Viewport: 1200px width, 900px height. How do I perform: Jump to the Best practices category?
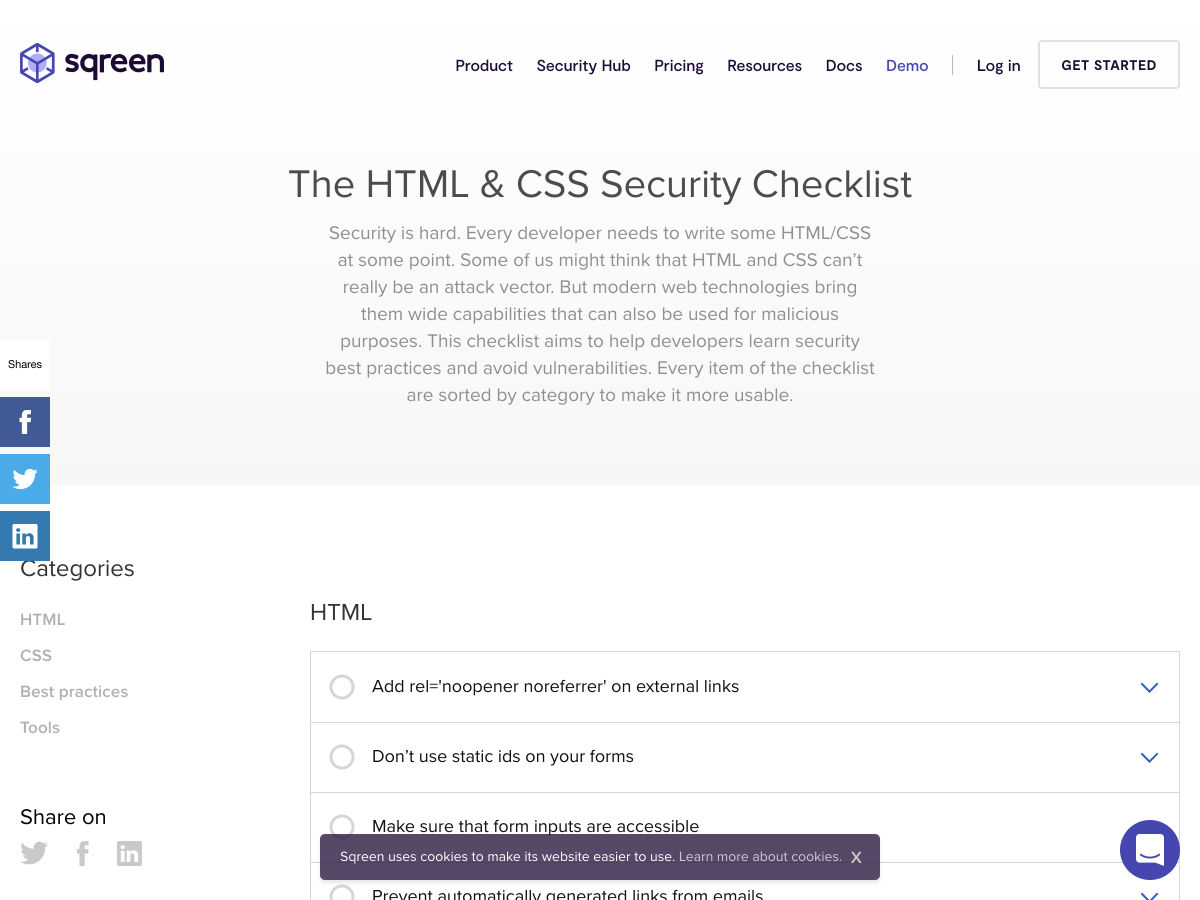coord(74,692)
